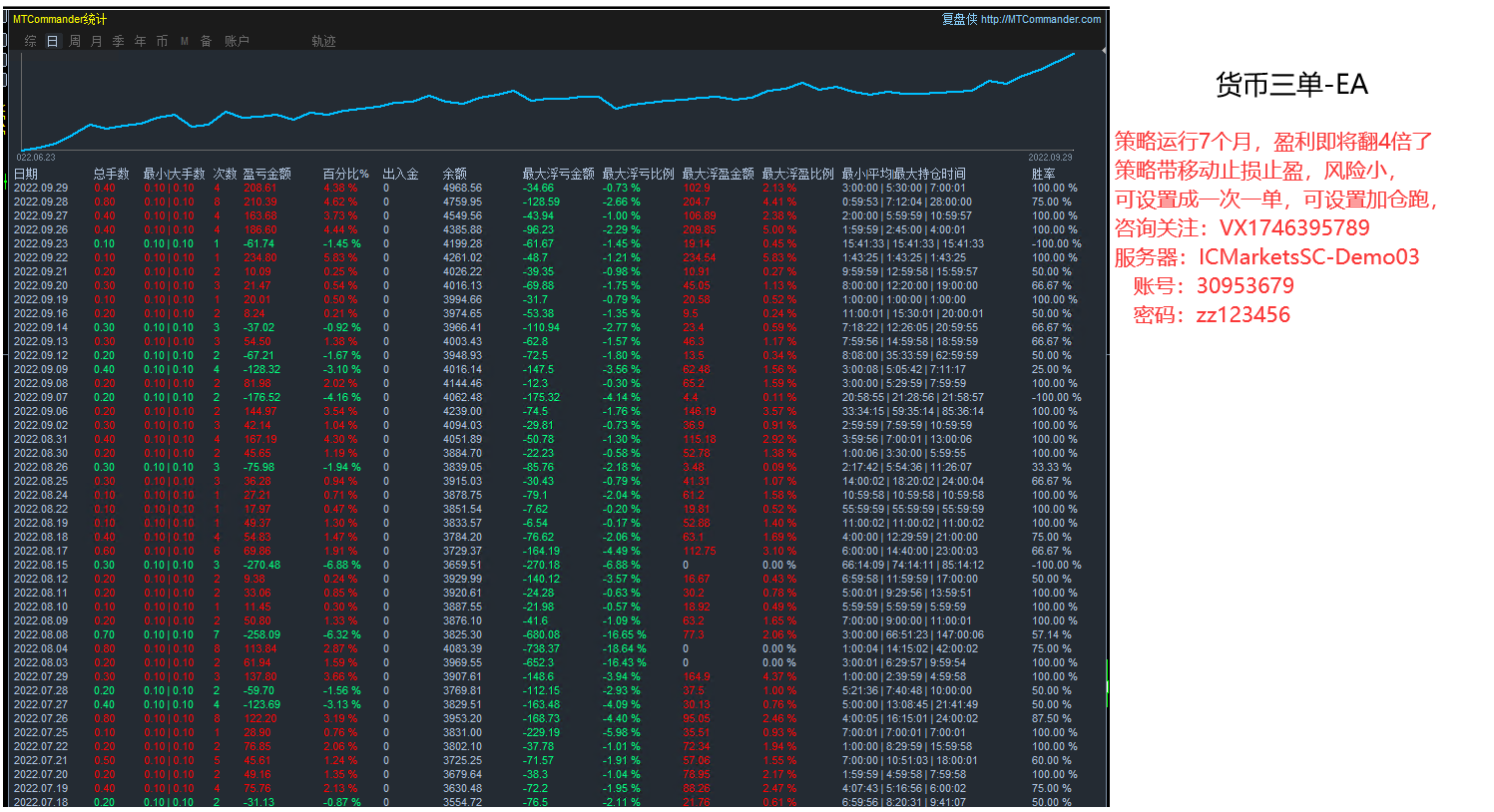Show the 轨迹 (track) view
Viewport: 1494px width, 812px height.
point(323,41)
